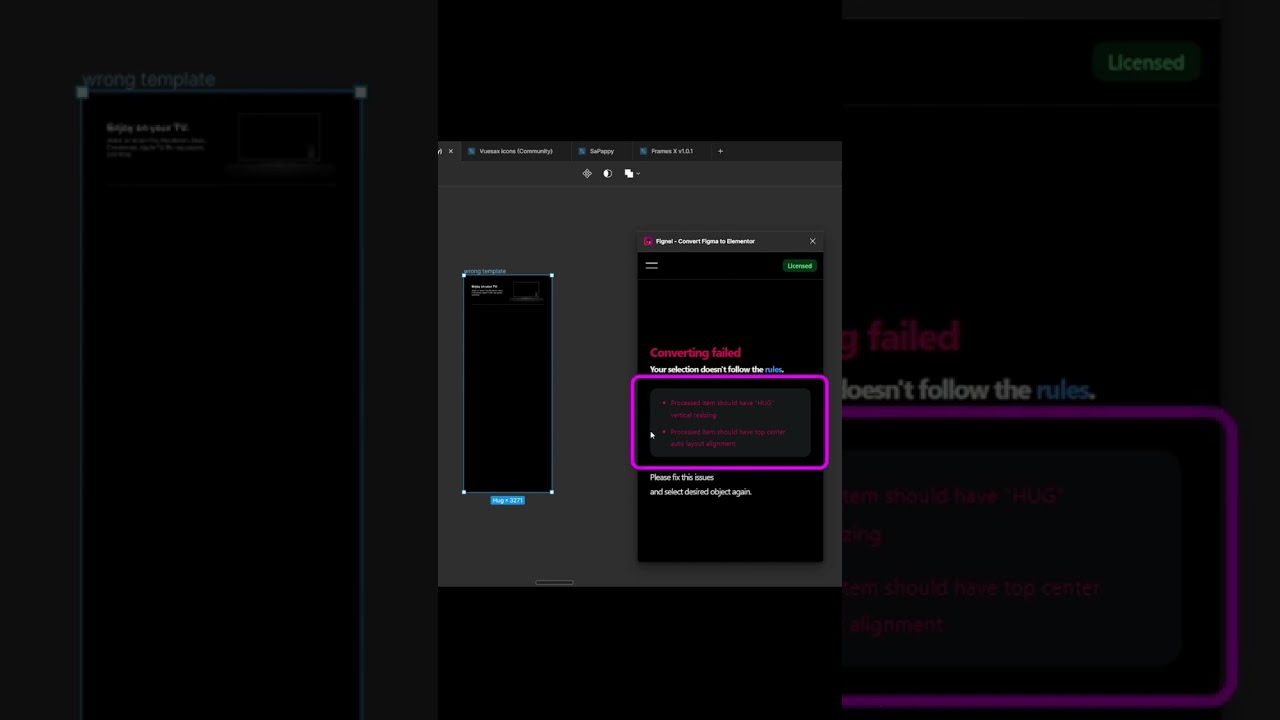The height and width of the screenshot is (720, 1280).
Task: Click the boolean groups overlapping squares icon
Action: (628, 173)
